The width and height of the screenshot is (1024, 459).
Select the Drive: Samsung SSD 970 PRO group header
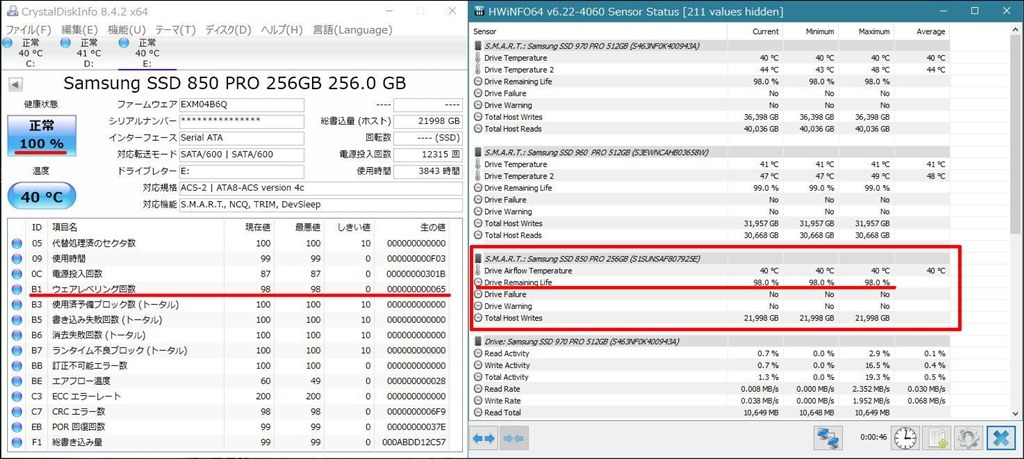point(711,341)
